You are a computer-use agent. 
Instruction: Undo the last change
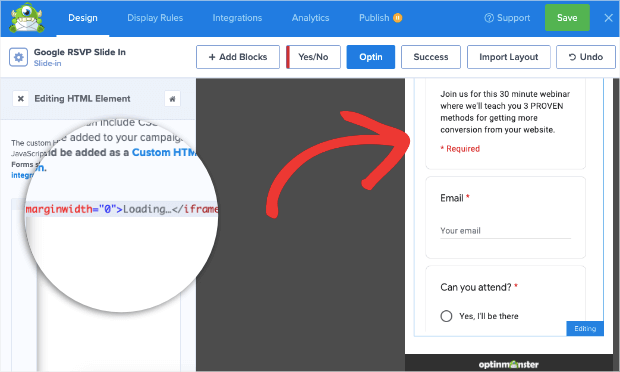point(586,57)
